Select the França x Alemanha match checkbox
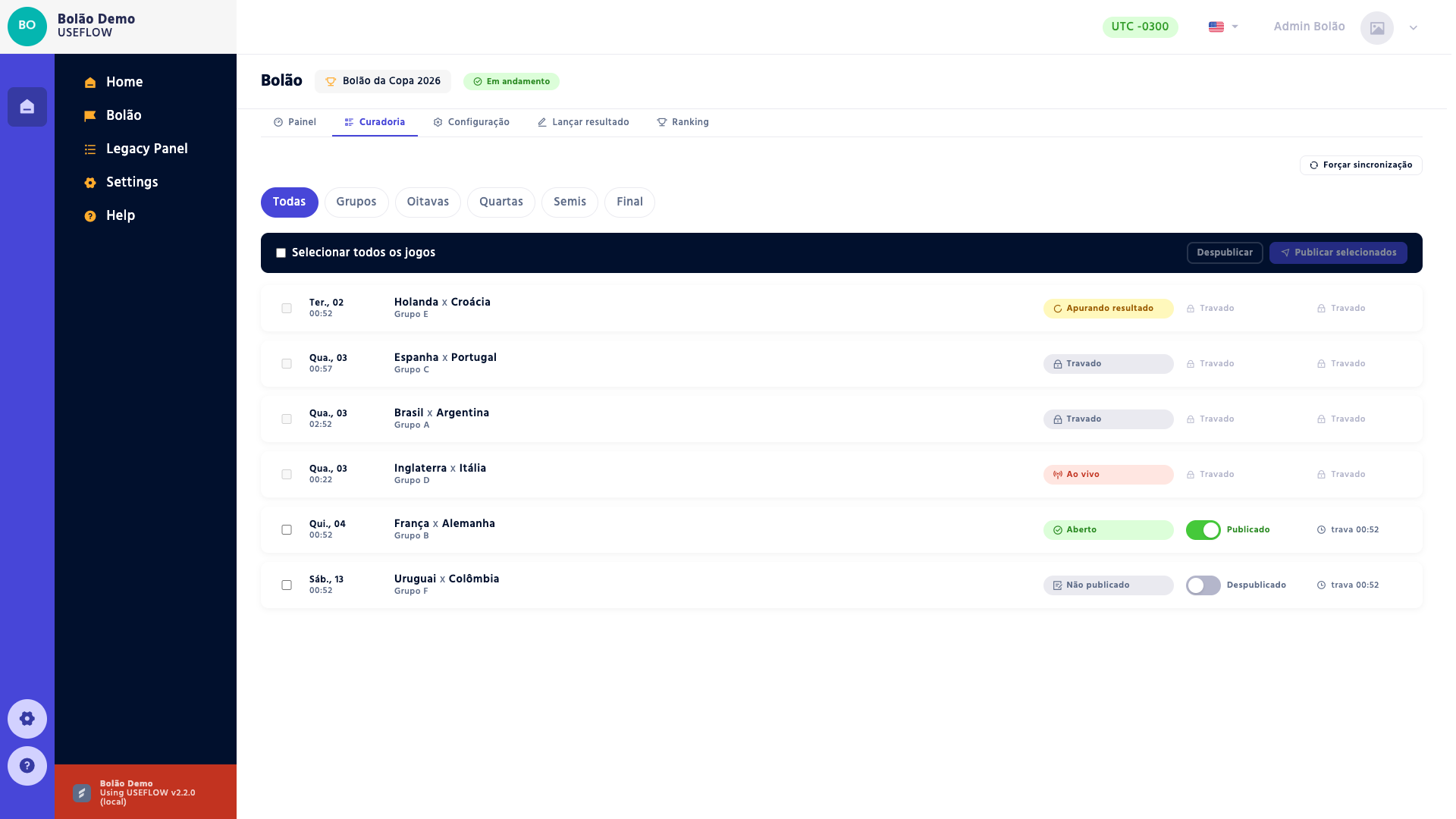 pyautogui.click(x=287, y=530)
